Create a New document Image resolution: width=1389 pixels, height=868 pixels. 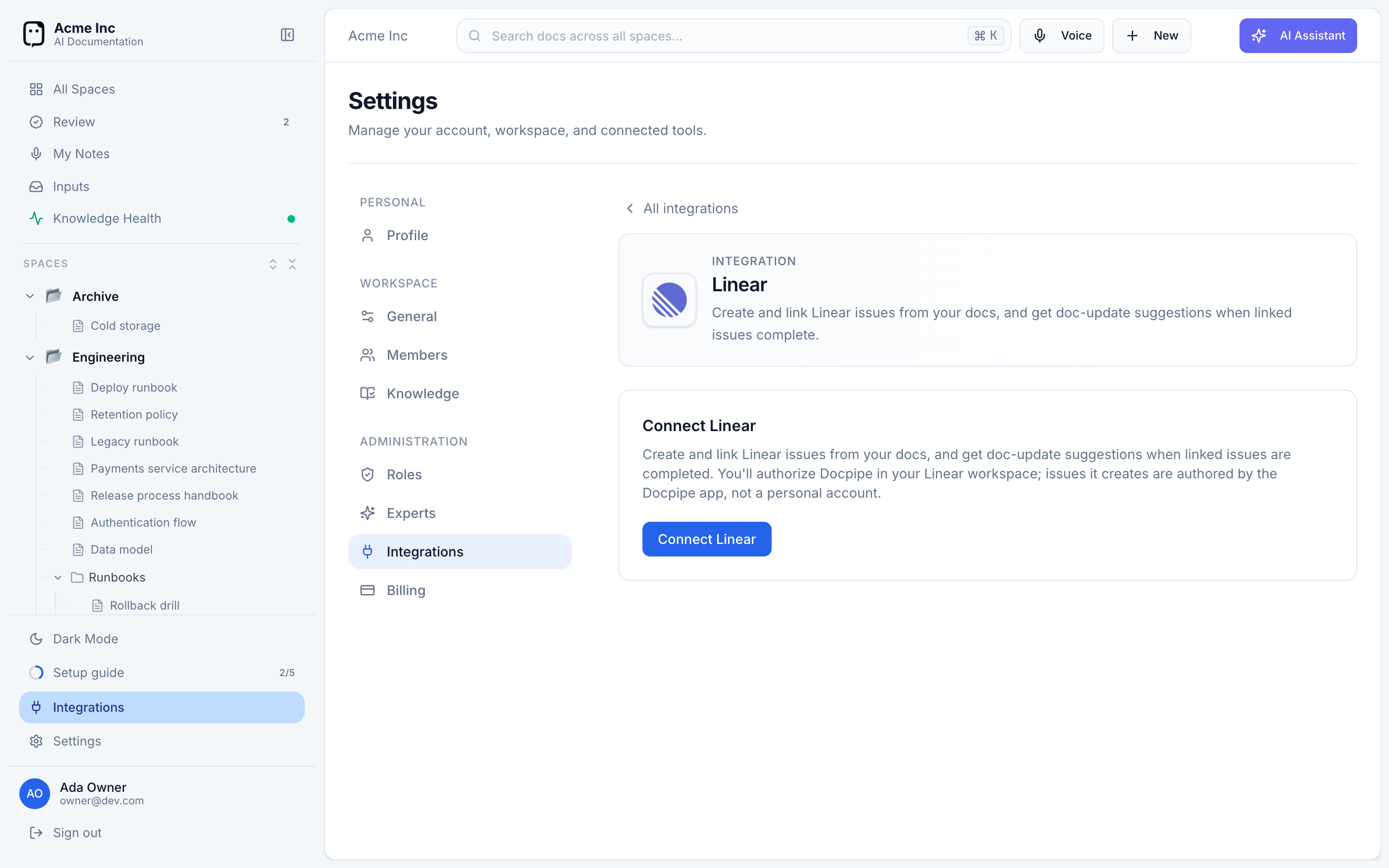tap(1151, 36)
